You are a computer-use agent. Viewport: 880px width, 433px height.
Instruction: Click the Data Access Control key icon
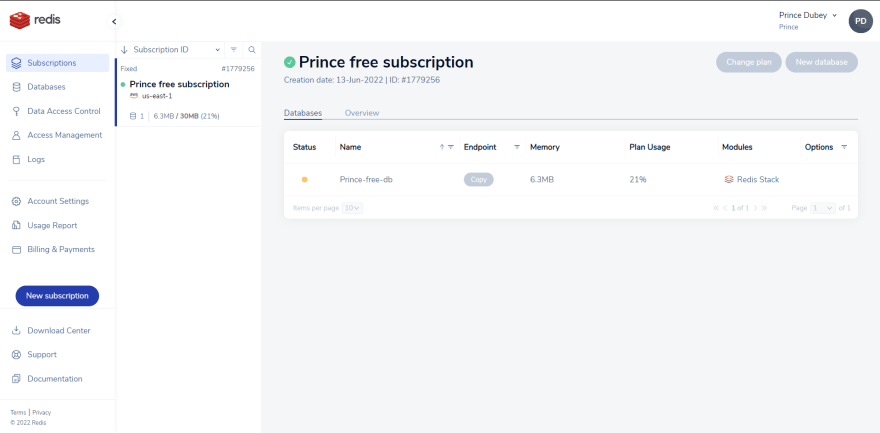(16, 111)
